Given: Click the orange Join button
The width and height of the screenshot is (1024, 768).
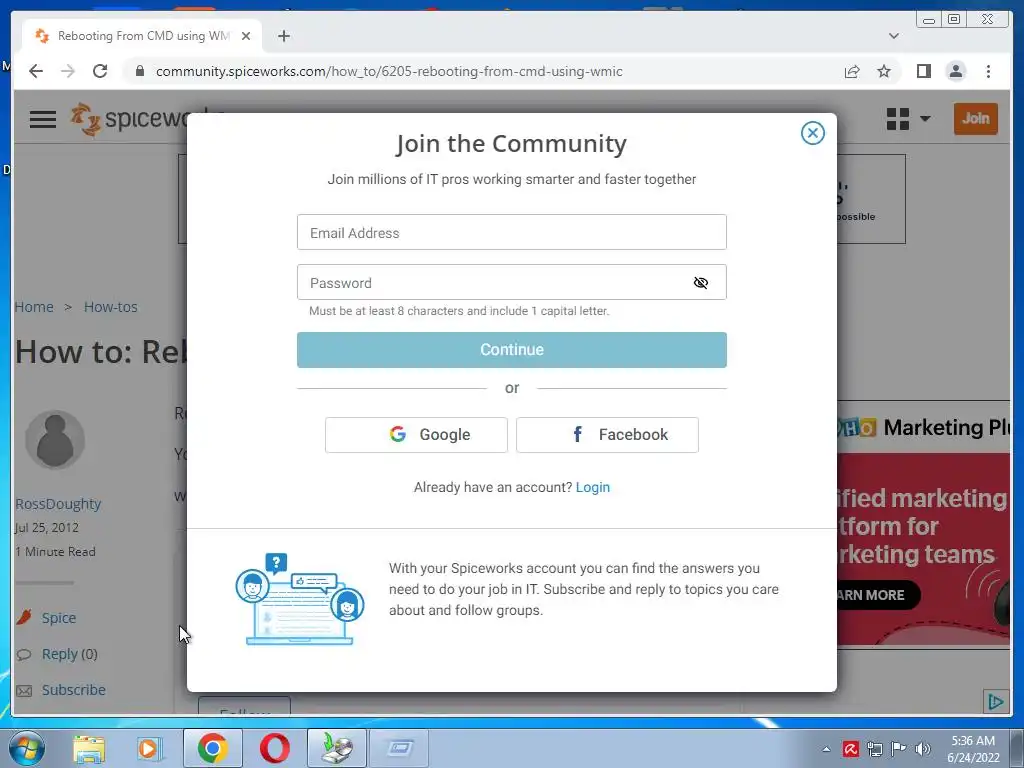Looking at the screenshot, I should [x=976, y=119].
